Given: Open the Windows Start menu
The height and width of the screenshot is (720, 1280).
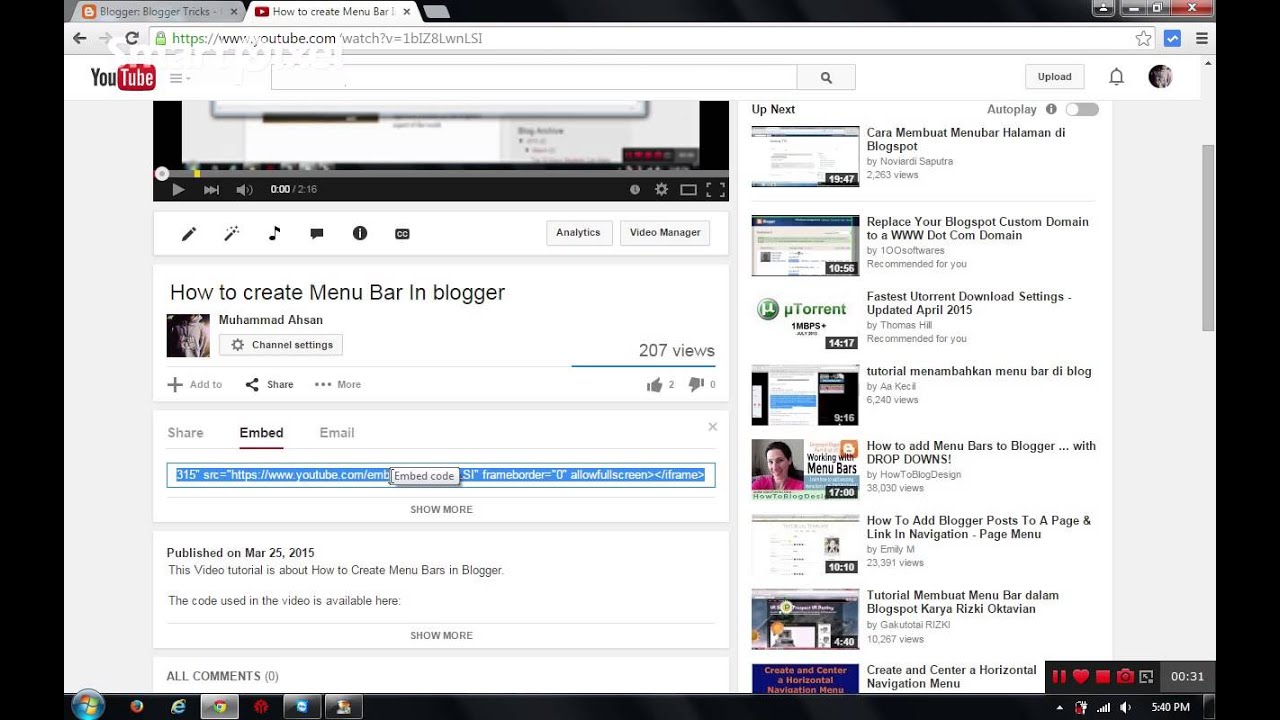Looking at the screenshot, I should [x=88, y=705].
